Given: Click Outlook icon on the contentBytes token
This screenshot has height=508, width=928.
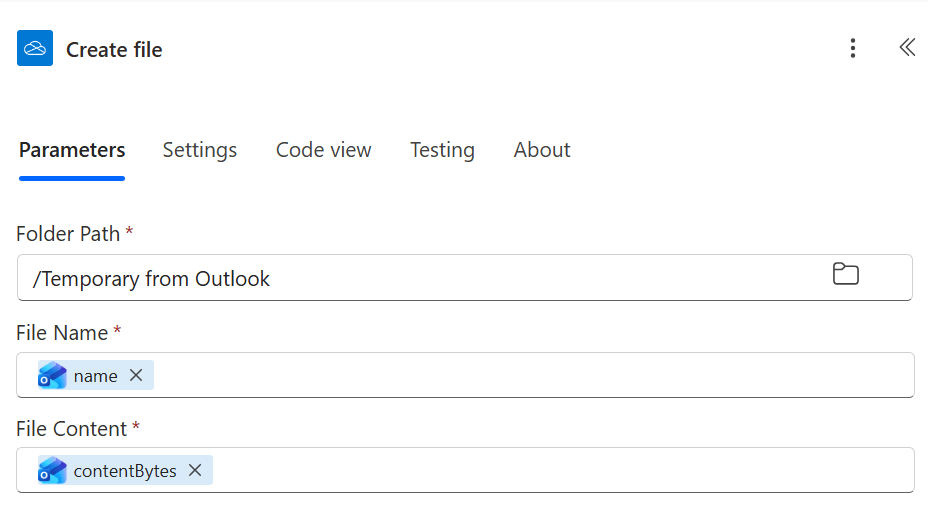Looking at the screenshot, I should [x=52, y=470].
